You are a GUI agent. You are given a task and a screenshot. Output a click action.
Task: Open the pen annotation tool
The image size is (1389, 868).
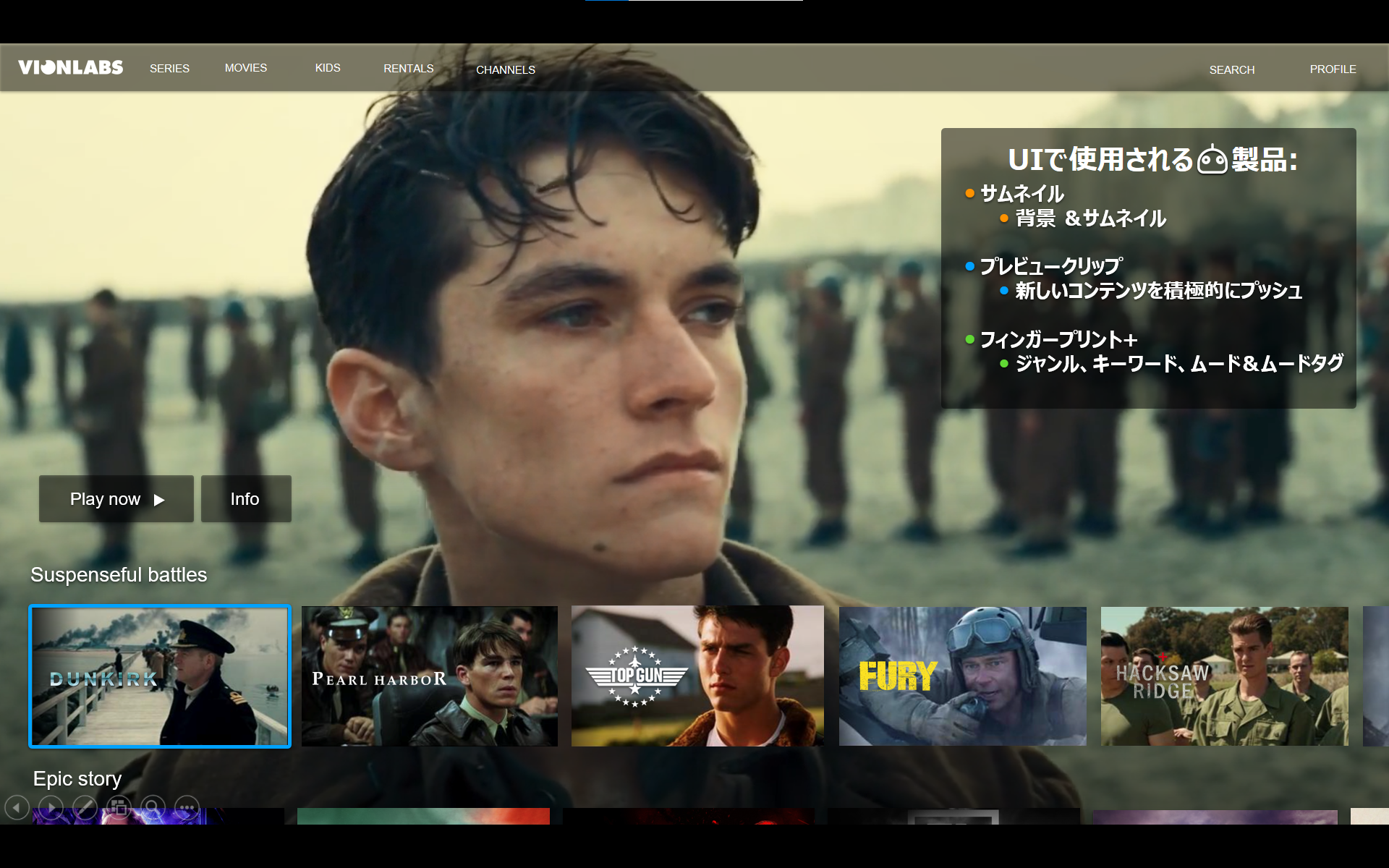point(85,807)
